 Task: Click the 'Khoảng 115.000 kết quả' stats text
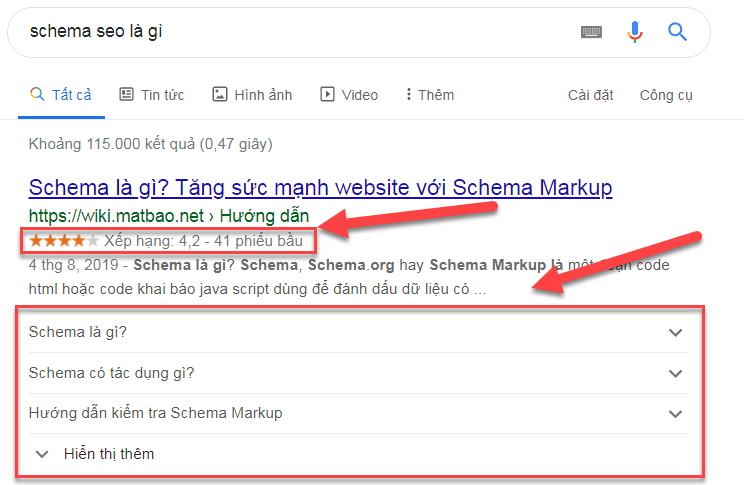click(x=150, y=144)
